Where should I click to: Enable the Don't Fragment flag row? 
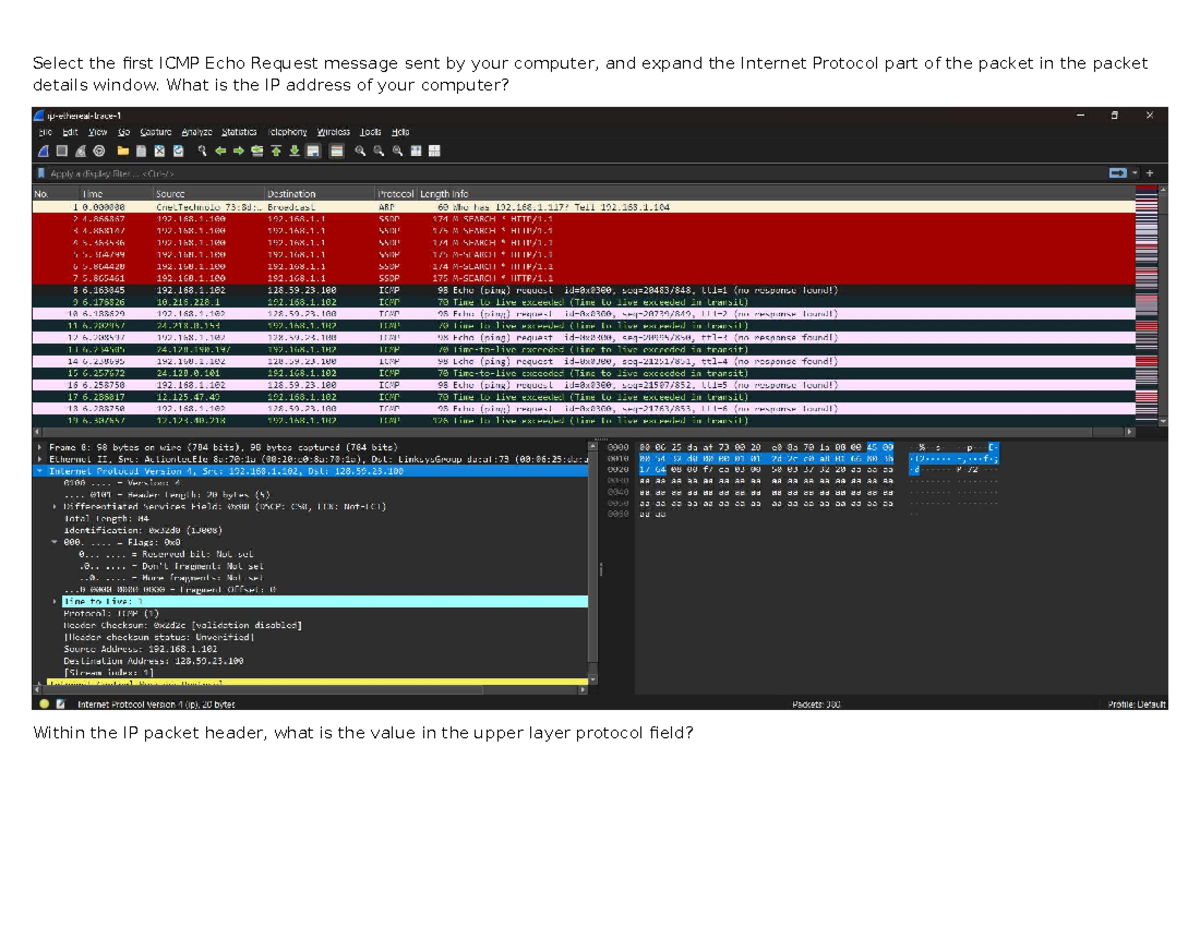(160, 566)
